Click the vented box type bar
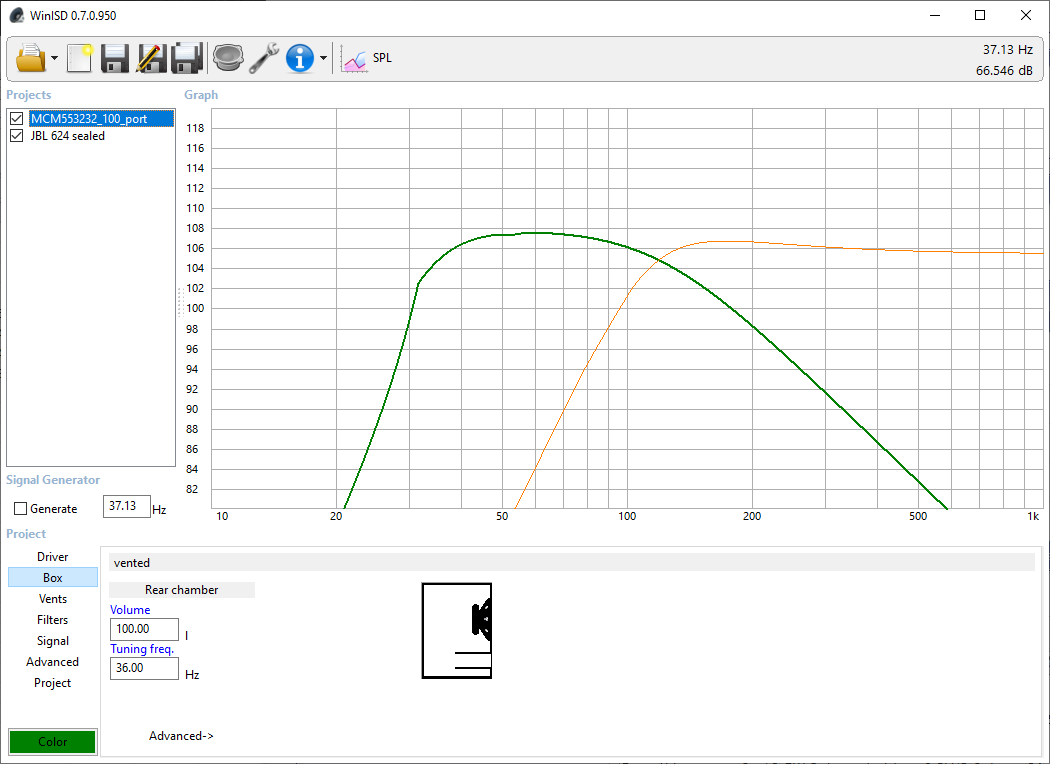 pyautogui.click(x=571, y=562)
